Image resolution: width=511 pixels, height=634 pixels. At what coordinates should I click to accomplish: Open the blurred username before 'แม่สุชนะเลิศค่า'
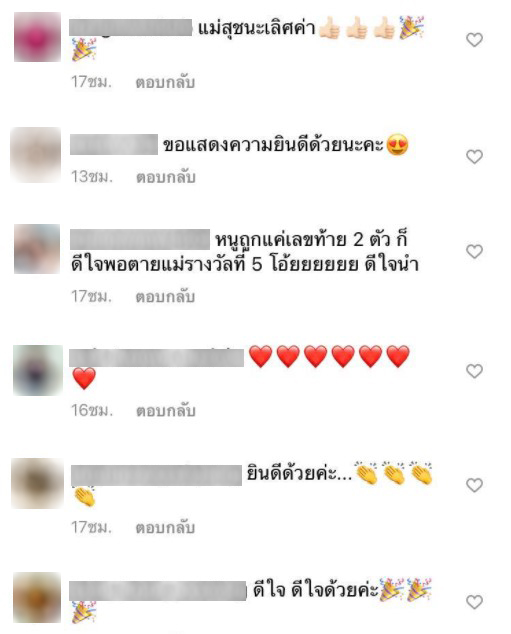(x=131, y=27)
